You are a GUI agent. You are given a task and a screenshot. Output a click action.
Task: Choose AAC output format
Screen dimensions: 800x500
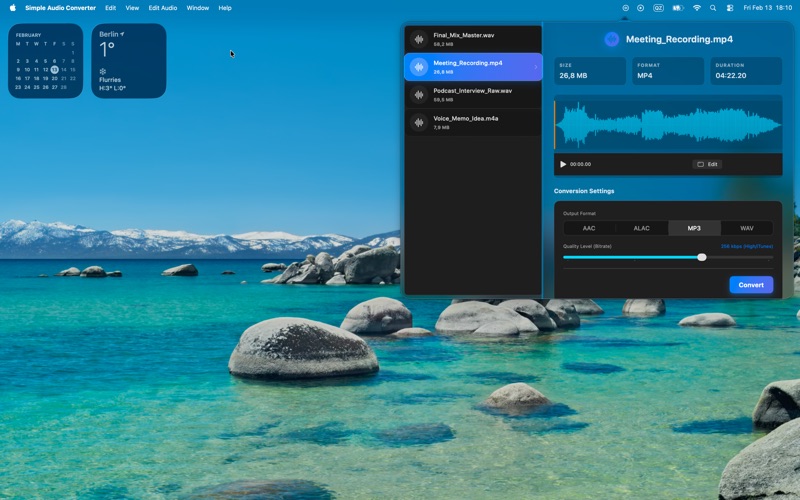589,228
